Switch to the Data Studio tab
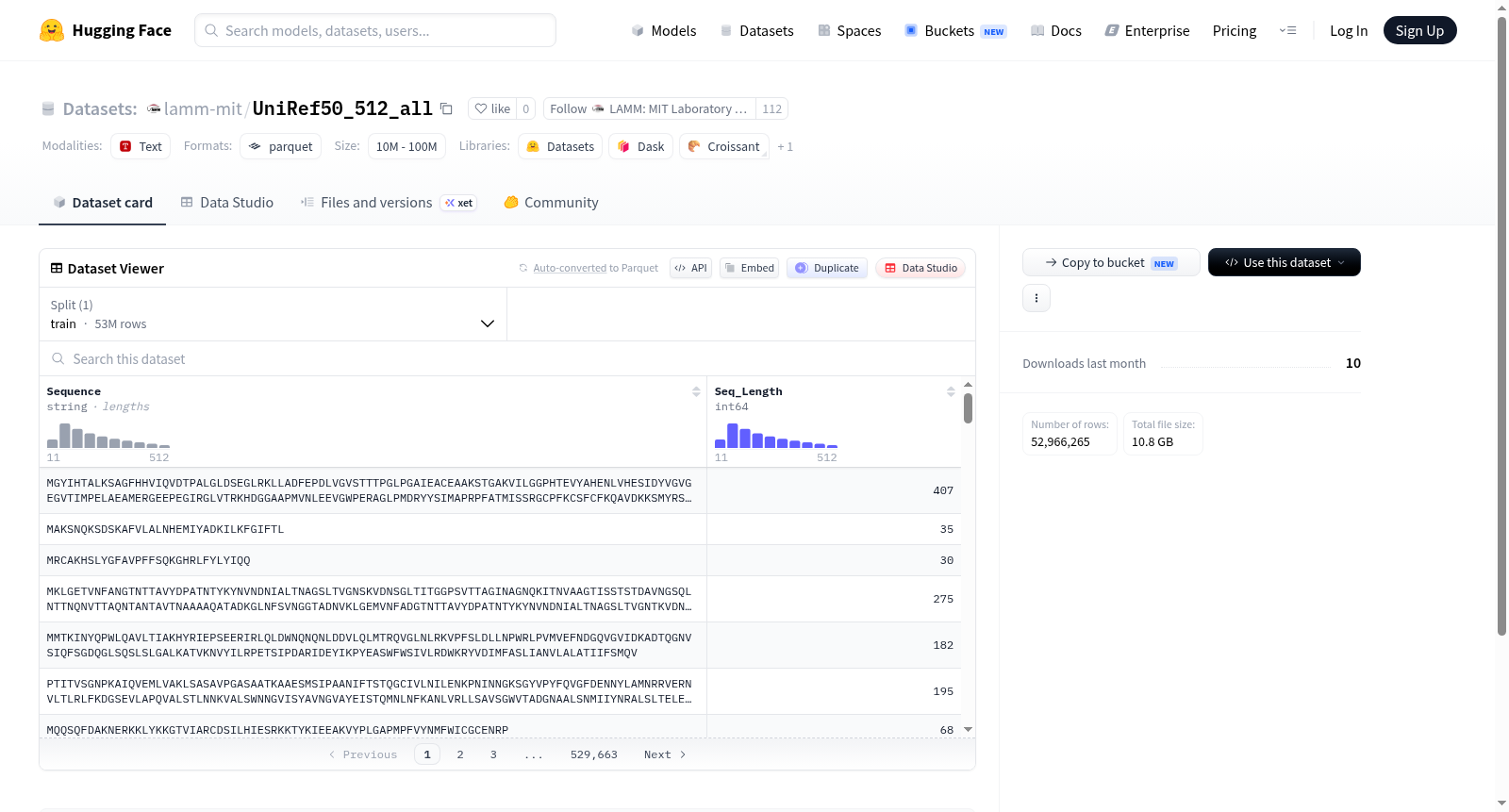The height and width of the screenshot is (812, 1509). [227, 203]
